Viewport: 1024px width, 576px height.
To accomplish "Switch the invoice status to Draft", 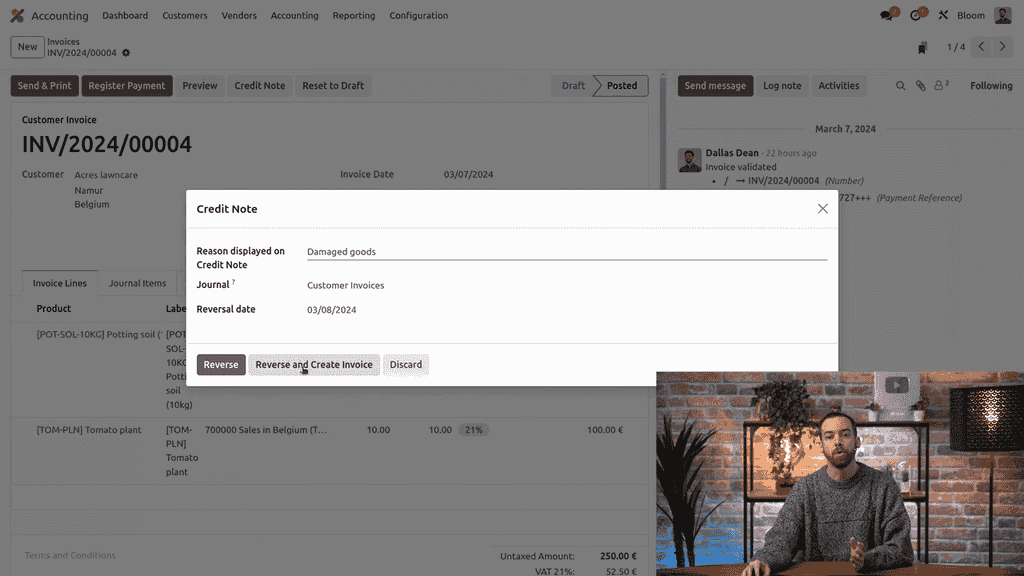I will tap(572, 85).
